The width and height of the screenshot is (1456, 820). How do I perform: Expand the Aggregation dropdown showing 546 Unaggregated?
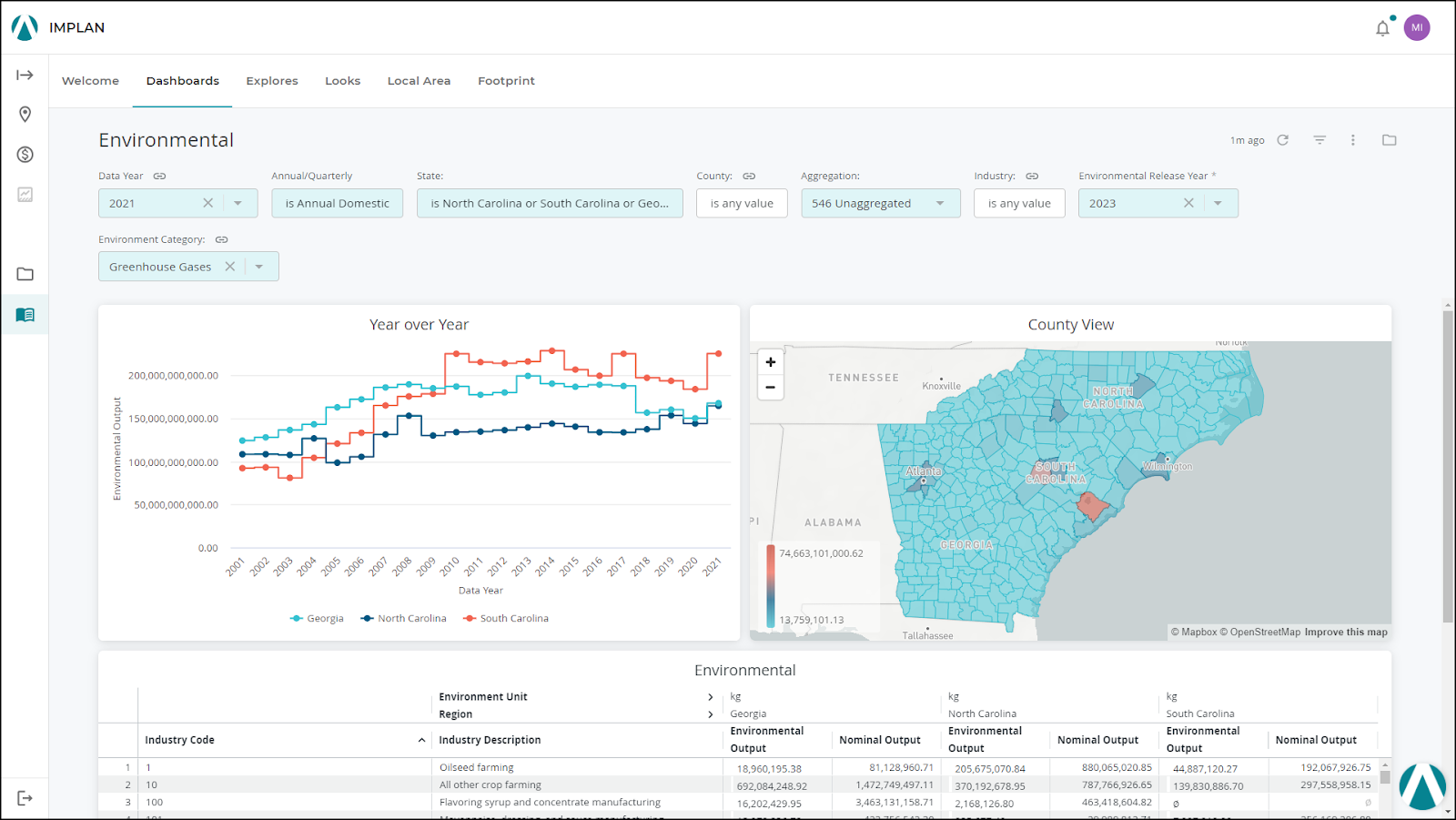pyautogui.click(x=940, y=203)
